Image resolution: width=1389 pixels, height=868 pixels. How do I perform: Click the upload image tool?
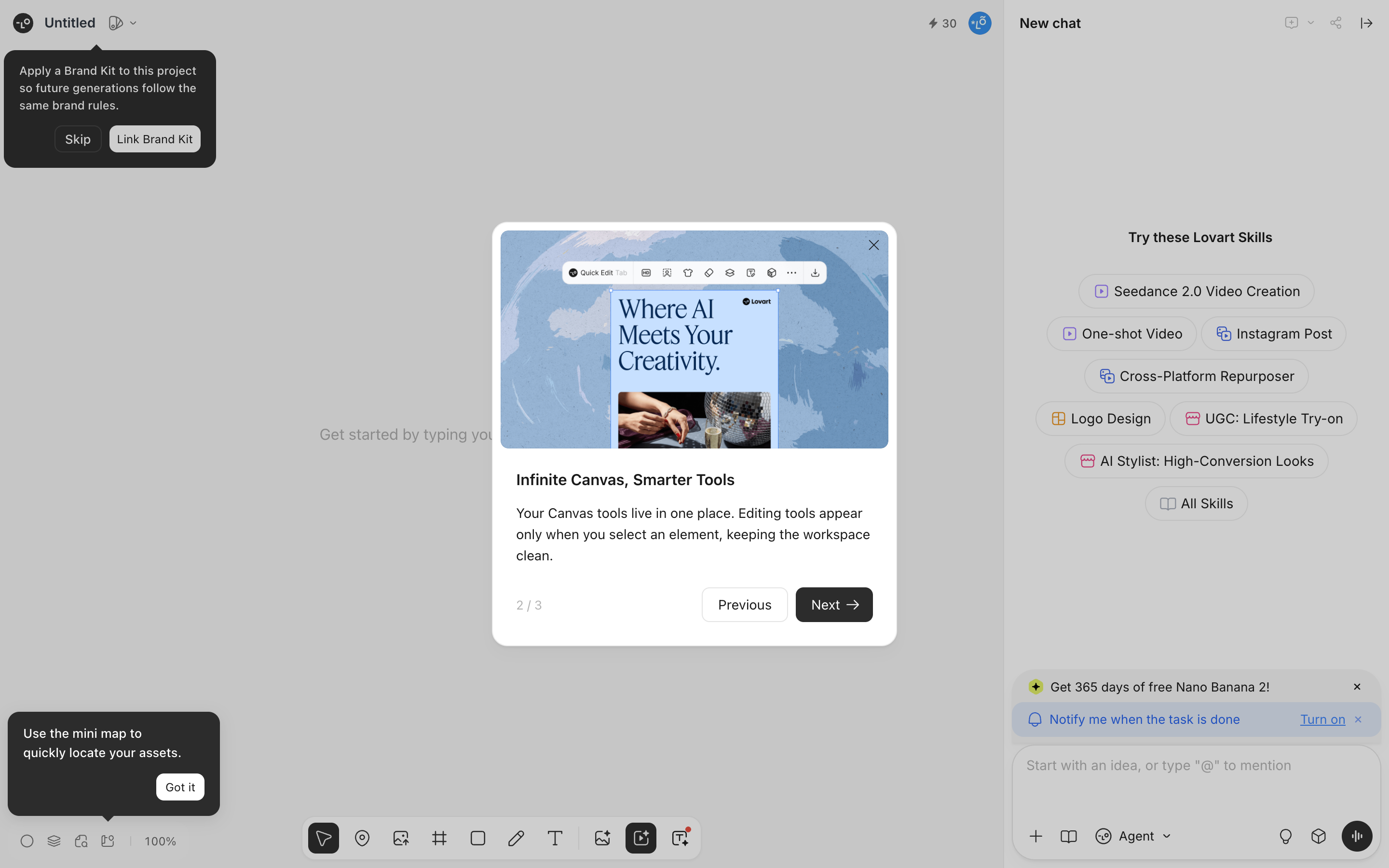(401, 838)
